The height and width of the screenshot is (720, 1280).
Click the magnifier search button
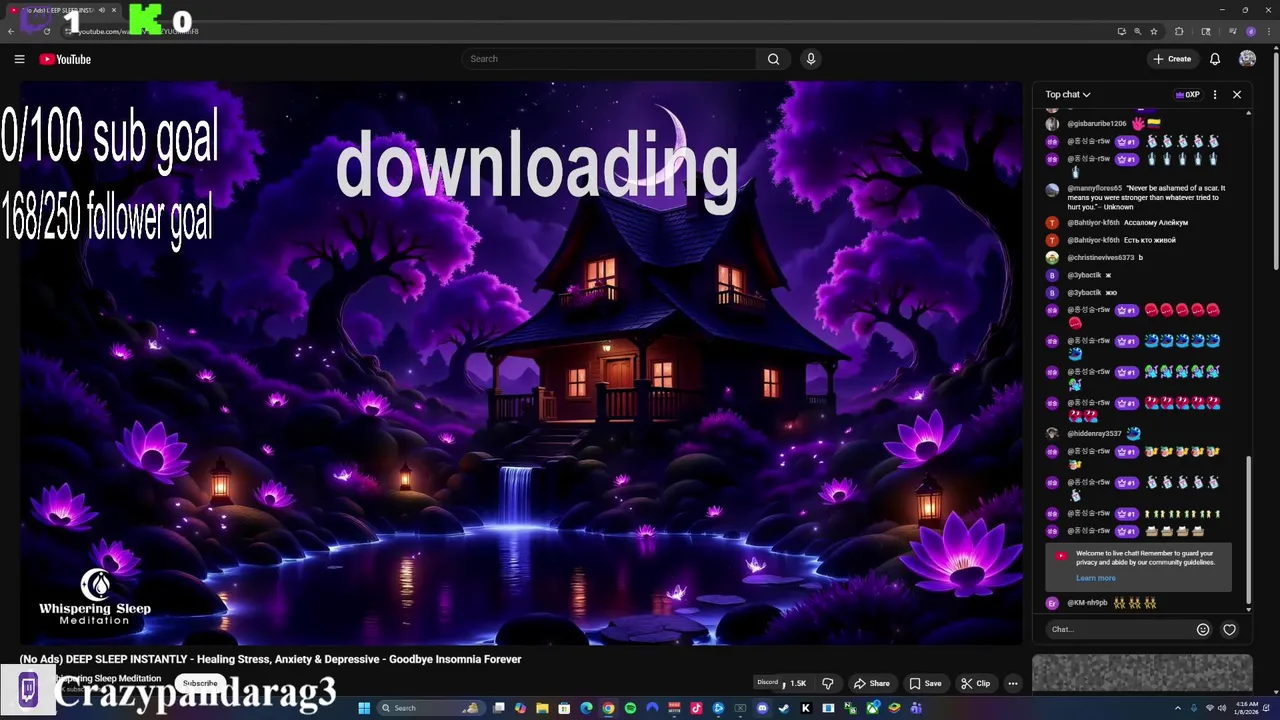pyautogui.click(x=773, y=59)
